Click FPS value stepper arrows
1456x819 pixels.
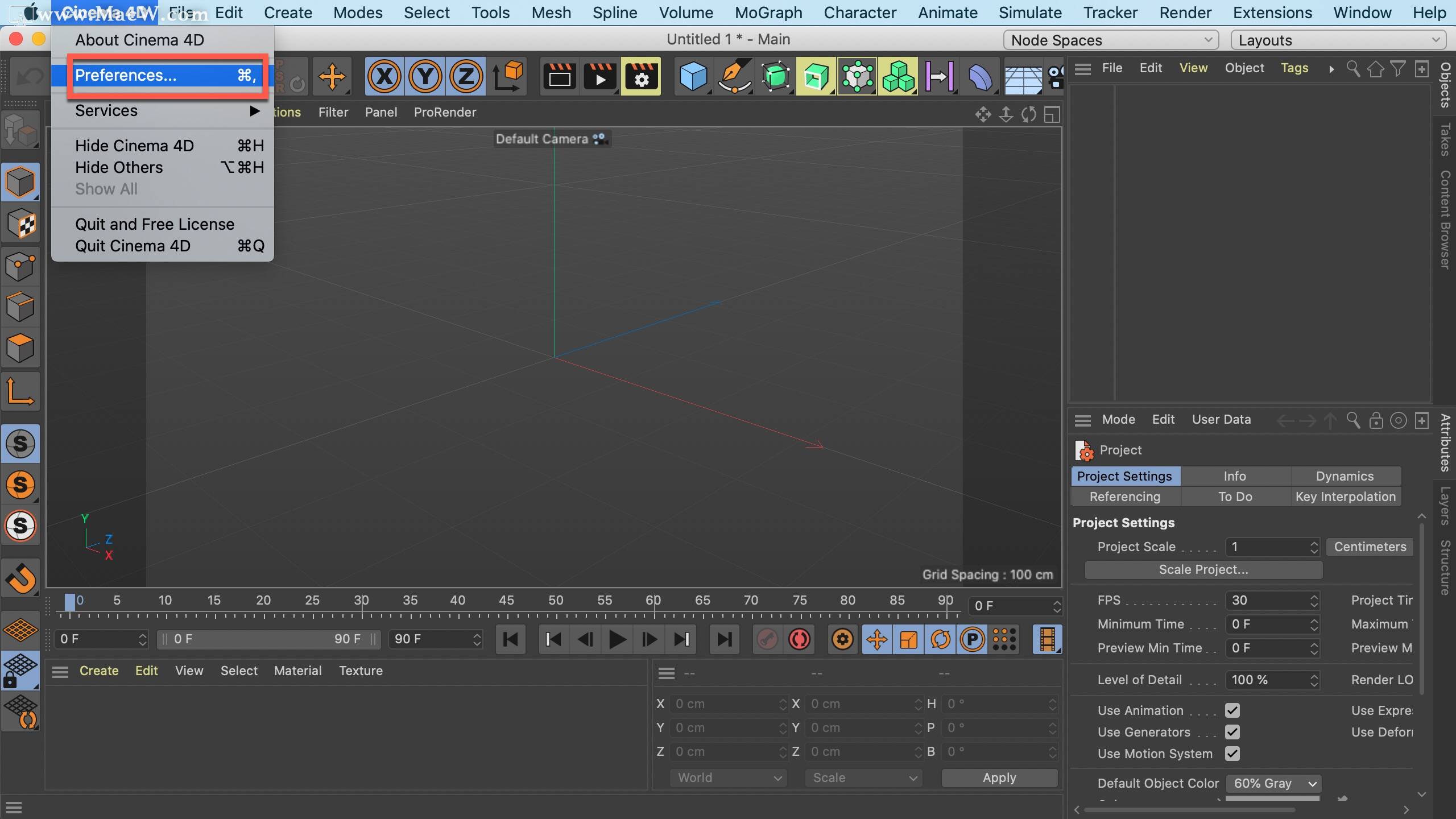(1314, 600)
